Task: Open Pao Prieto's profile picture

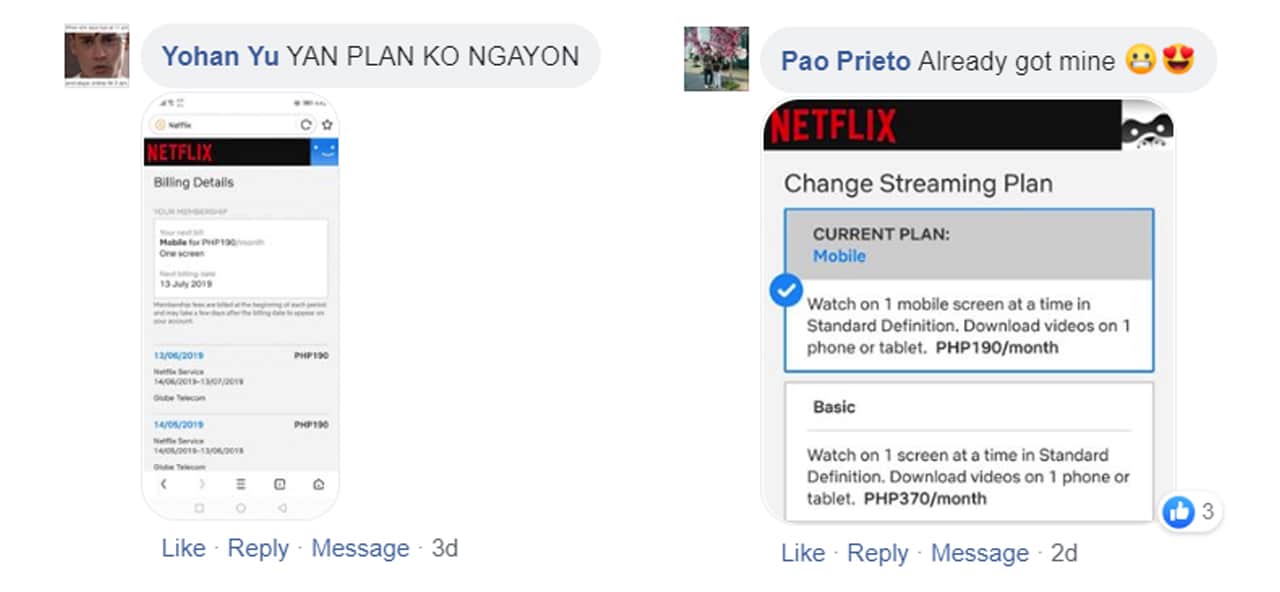Action: point(716,59)
